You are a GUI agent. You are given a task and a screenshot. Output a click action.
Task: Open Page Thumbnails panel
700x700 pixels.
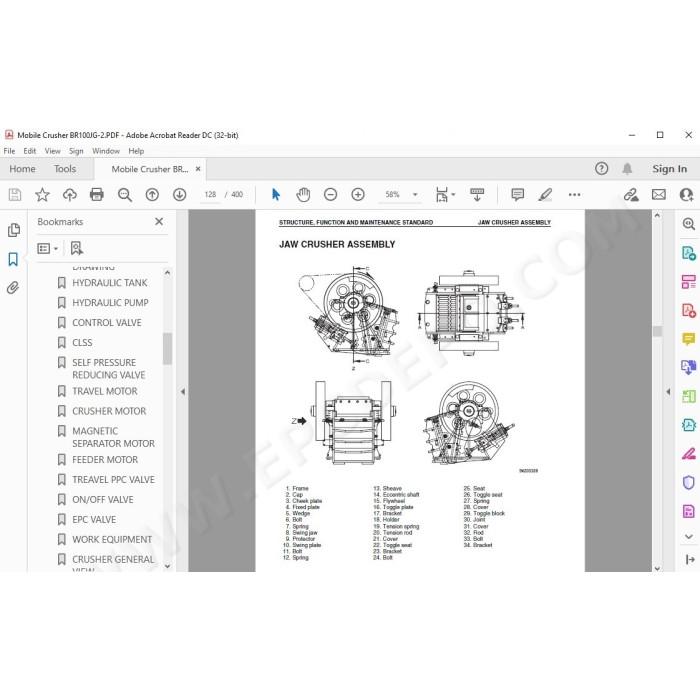(14, 230)
